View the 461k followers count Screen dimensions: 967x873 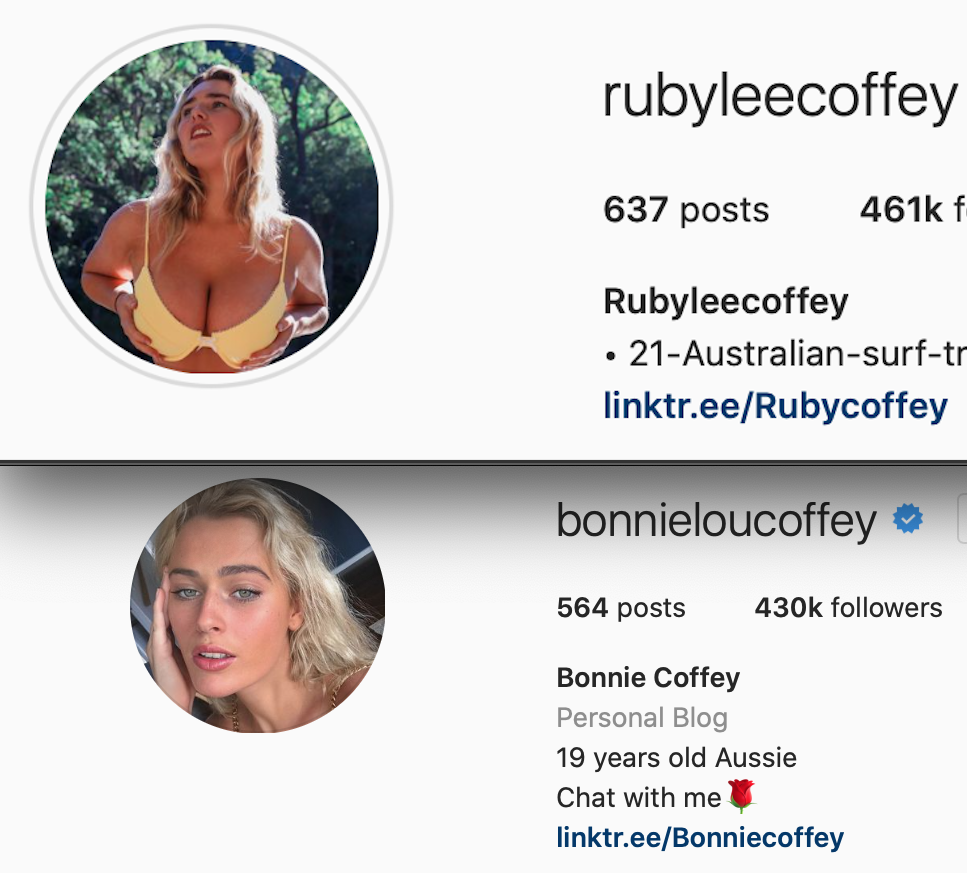pyautogui.click(x=913, y=210)
